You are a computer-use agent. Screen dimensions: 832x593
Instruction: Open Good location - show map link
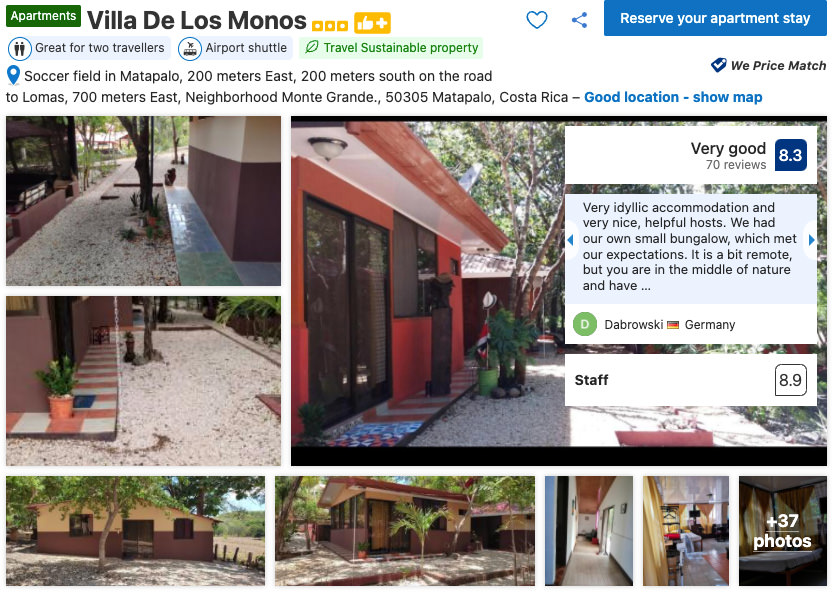click(673, 97)
